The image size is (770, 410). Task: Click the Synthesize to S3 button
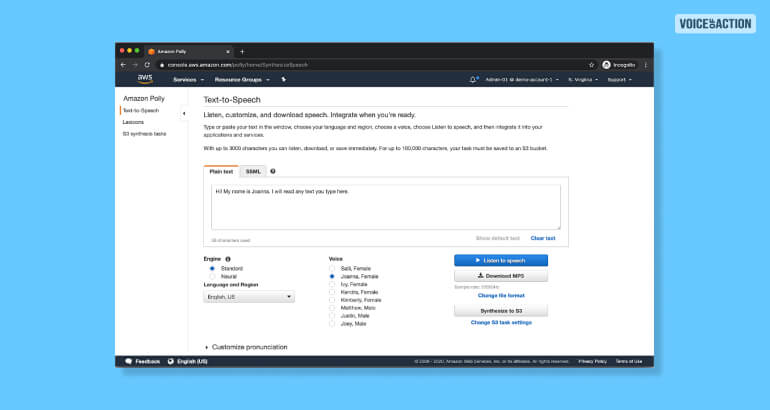tap(501, 311)
